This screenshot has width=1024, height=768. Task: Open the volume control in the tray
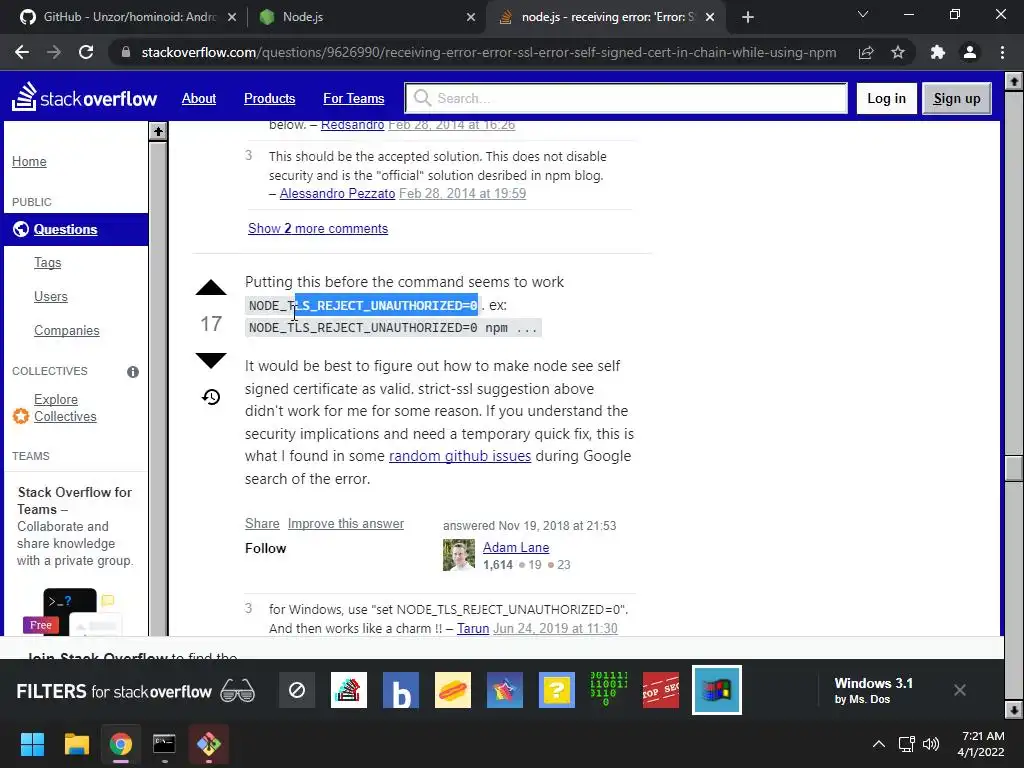tap(931, 744)
